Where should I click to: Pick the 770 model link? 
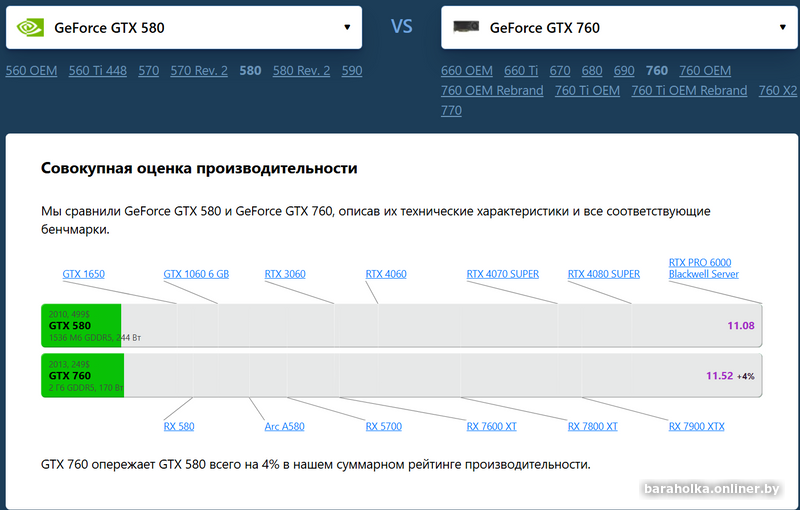pos(451,111)
